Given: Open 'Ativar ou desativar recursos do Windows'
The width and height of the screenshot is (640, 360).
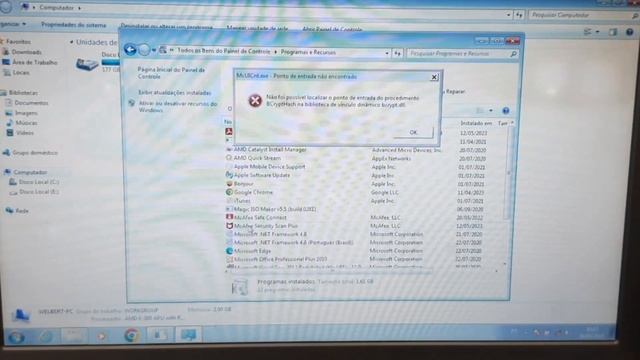Looking at the screenshot, I should click(x=178, y=107).
